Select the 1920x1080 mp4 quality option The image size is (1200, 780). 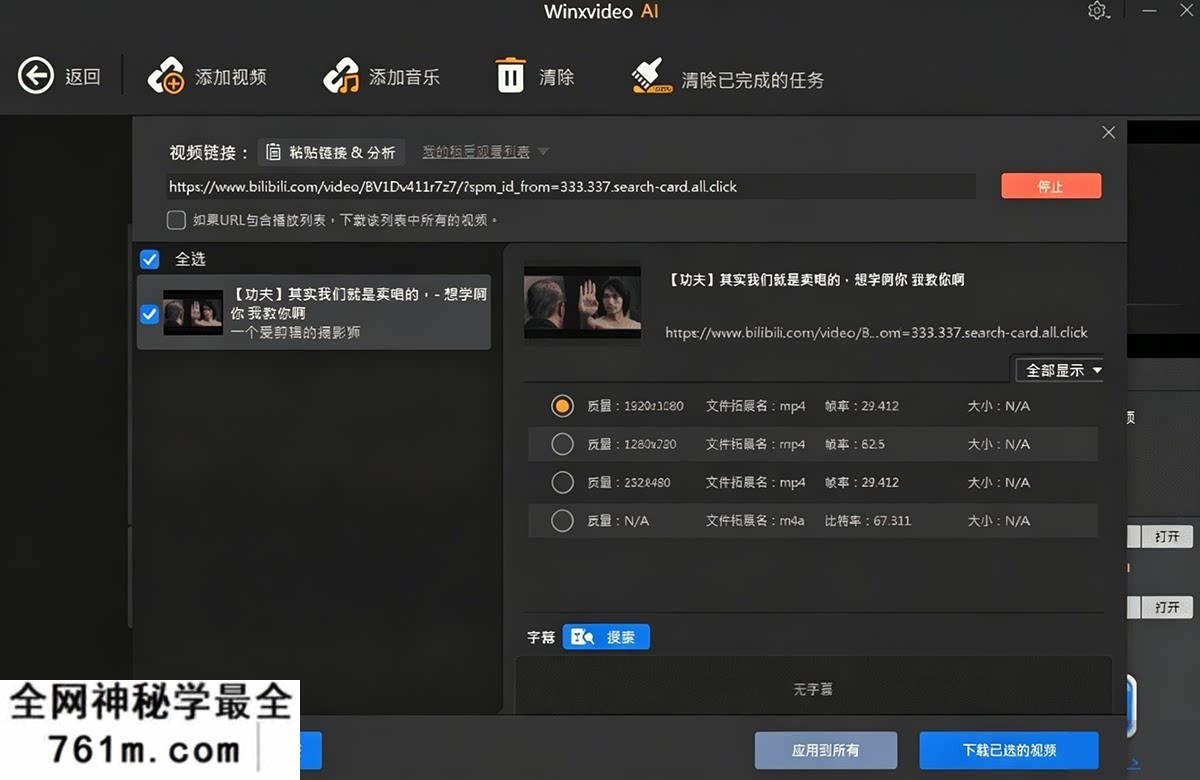pos(562,406)
